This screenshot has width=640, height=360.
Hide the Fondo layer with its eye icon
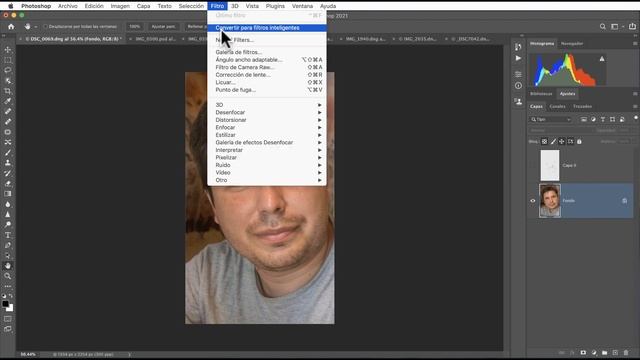533,201
